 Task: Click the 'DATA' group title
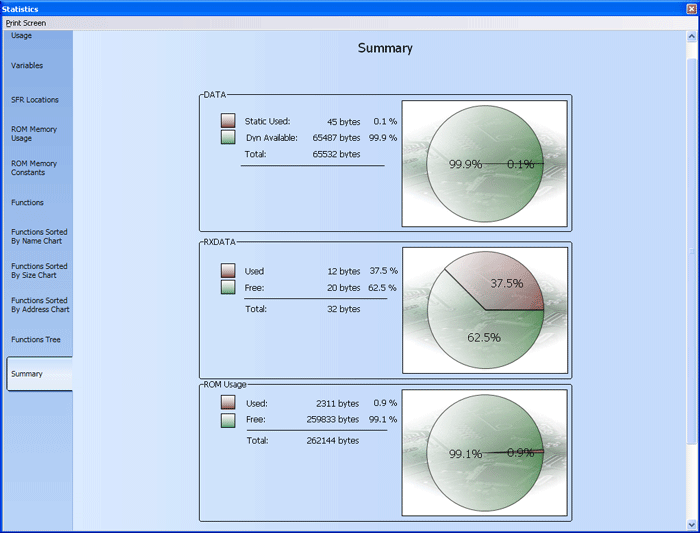(x=215, y=95)
